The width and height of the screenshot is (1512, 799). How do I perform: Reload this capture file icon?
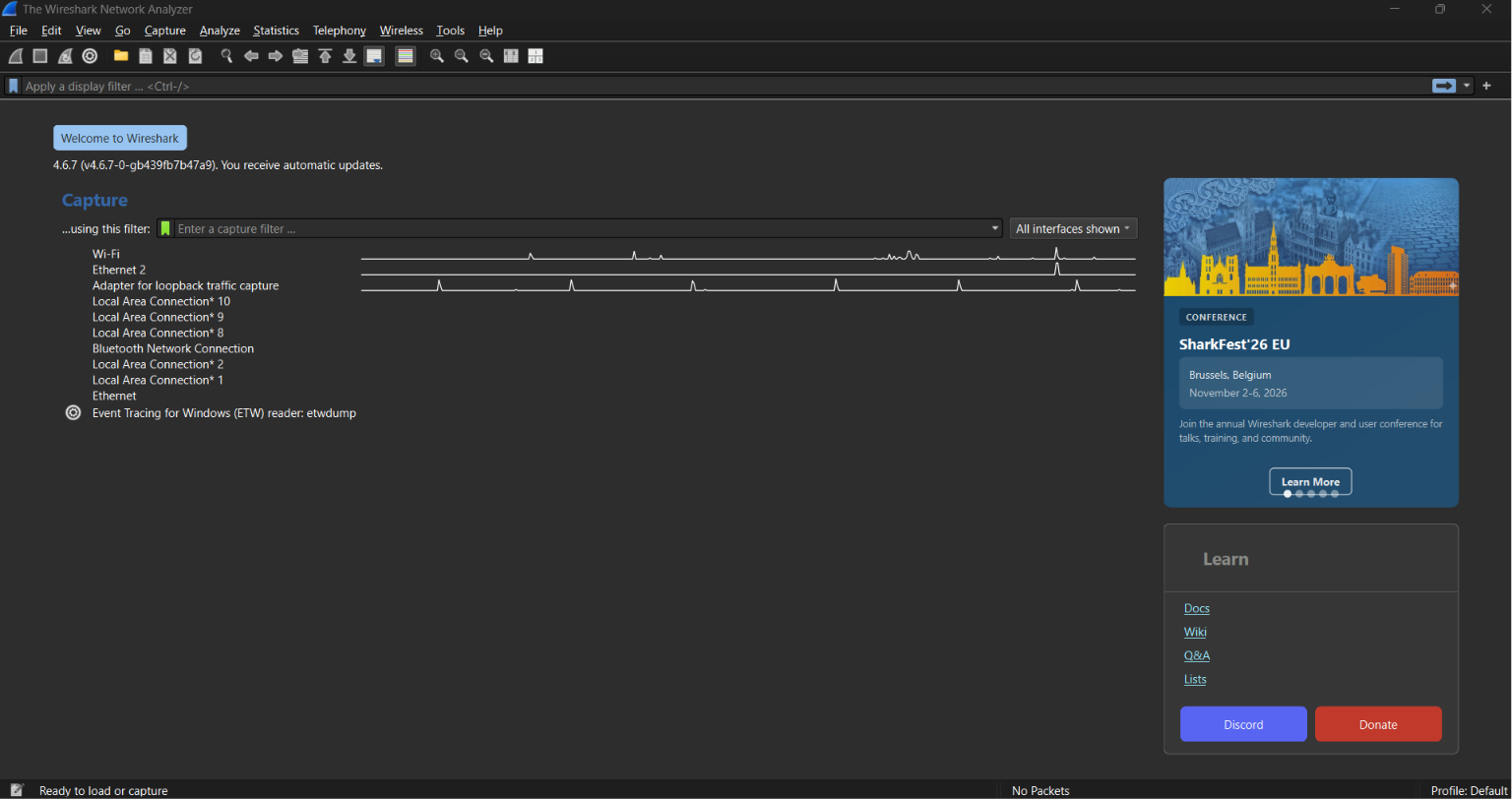point(195,56)
